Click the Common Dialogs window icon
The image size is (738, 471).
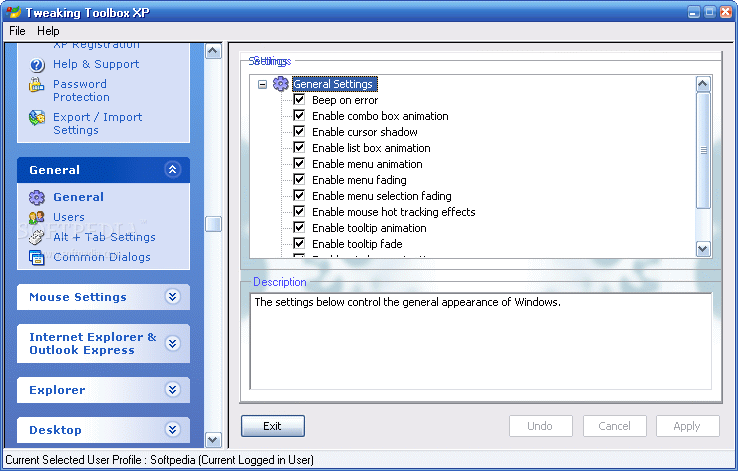[37, 257]
